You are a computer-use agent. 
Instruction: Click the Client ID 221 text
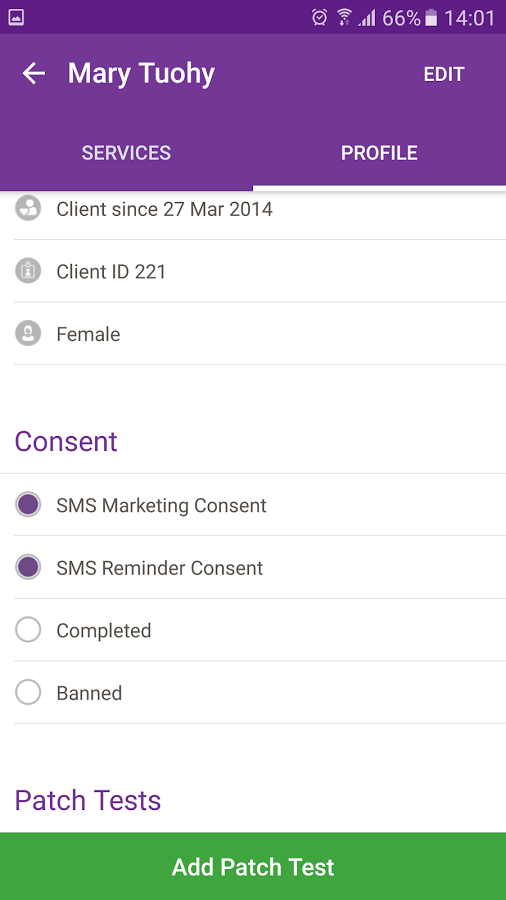tap(111, 271)
